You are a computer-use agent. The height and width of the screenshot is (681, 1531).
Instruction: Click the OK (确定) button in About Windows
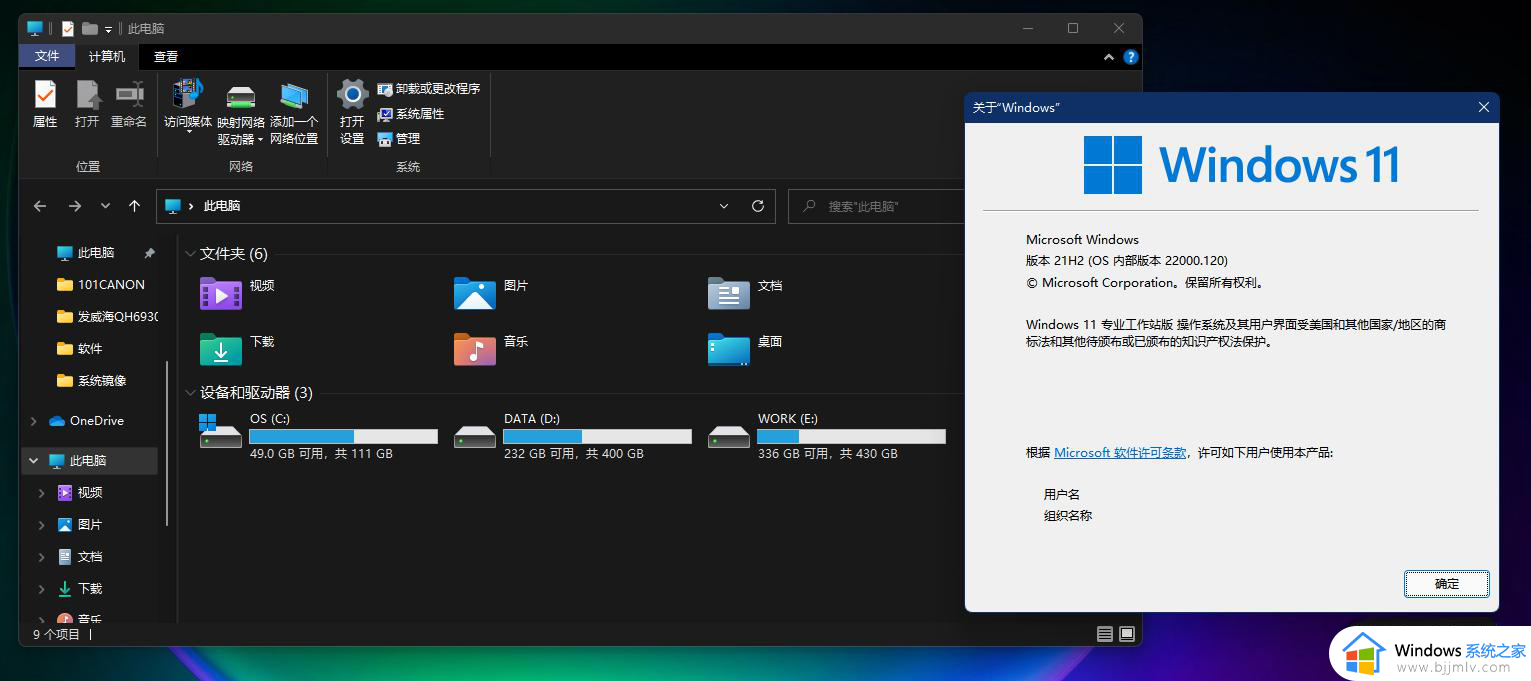[x=1446, y=584]
